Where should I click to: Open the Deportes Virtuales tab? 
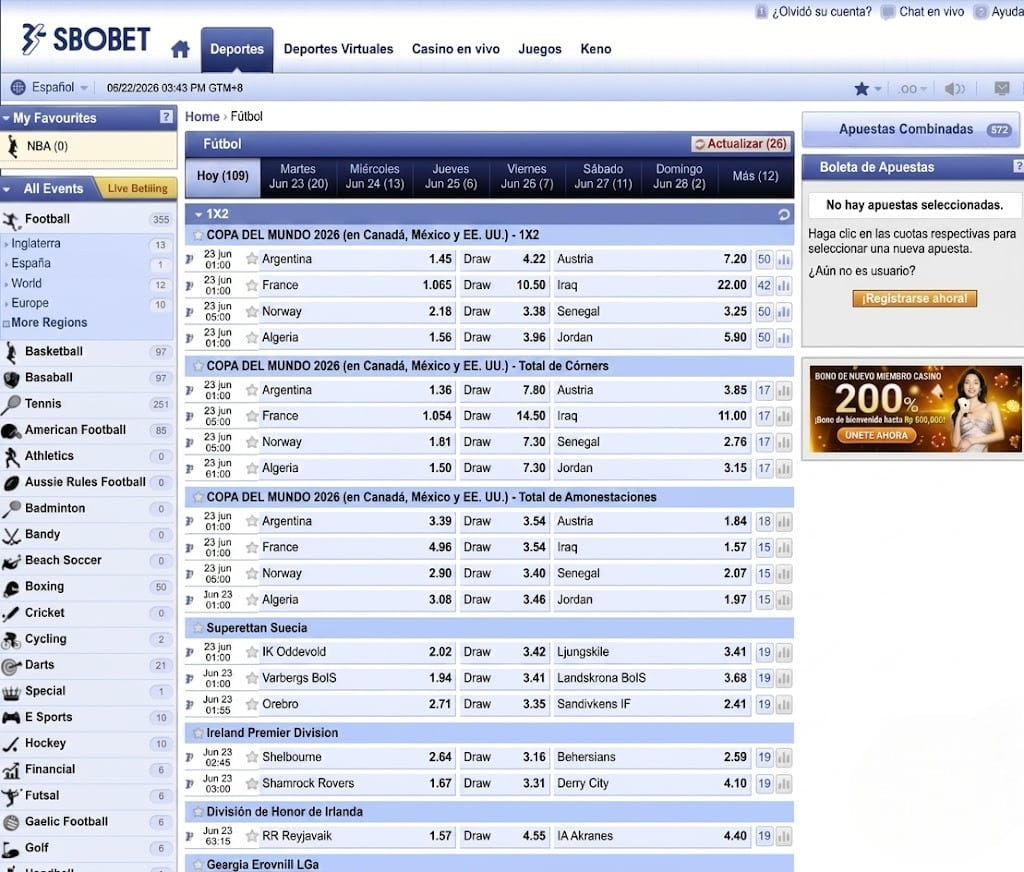click(x=338, y=49)
